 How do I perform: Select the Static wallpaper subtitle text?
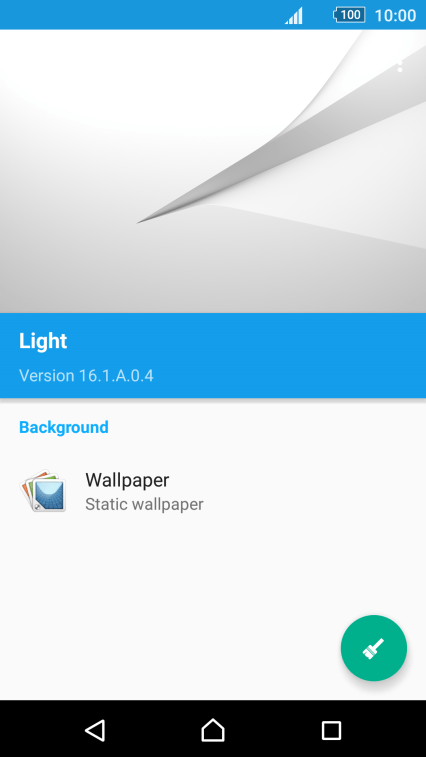coord(144,504)
